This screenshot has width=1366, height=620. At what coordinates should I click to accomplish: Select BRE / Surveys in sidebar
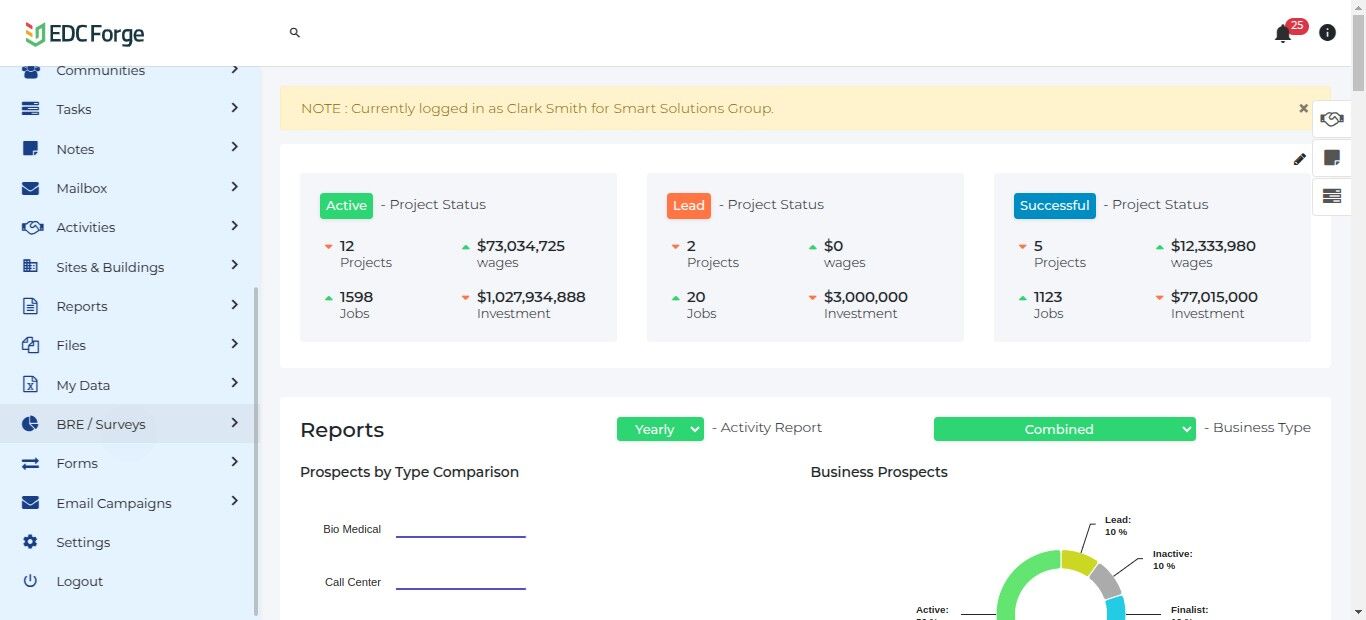click(x=101, y=424)
